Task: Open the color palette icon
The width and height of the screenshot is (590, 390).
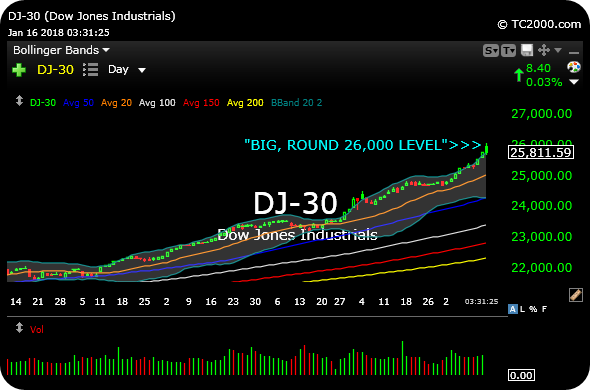Action: click(574, 67)
